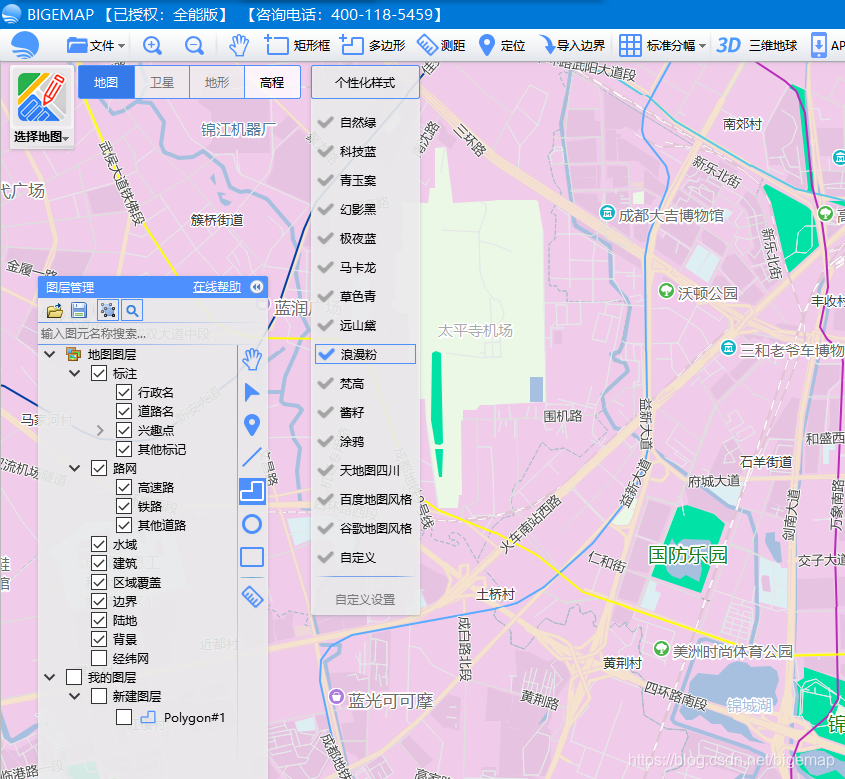Uncheck the 行政名 layer checkbox
The height and width of the screenshot is (779, 845).
coord(124,392)
